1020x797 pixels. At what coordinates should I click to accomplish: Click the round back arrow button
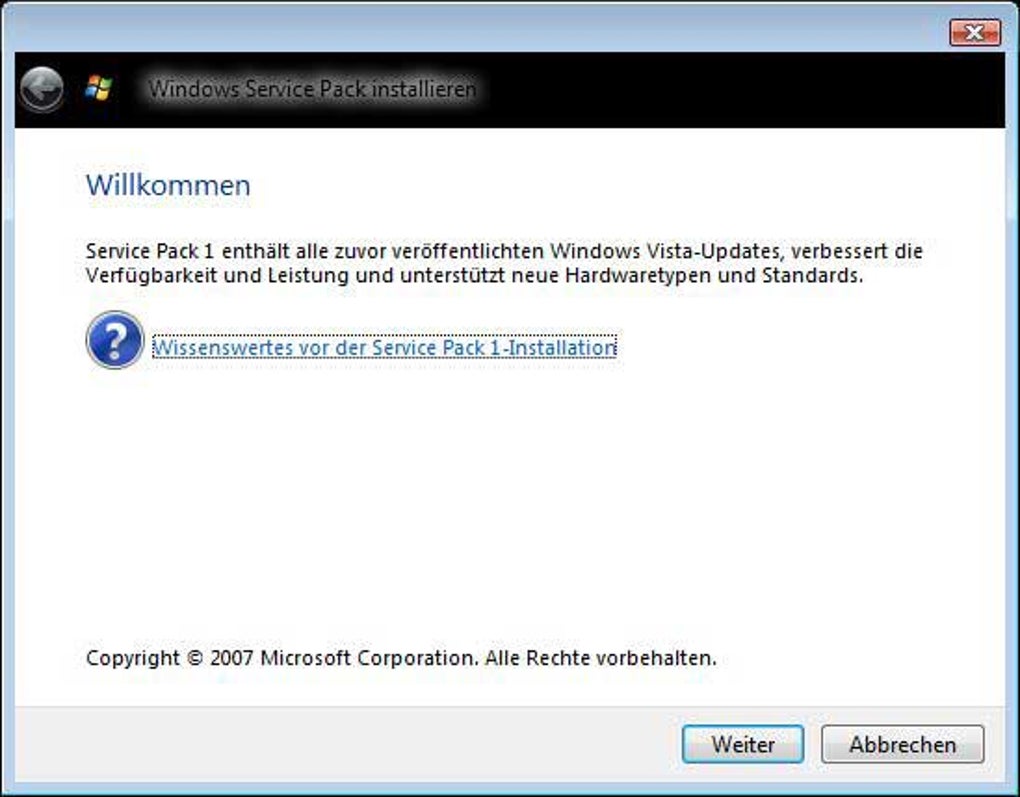click(x=41, y=89)
